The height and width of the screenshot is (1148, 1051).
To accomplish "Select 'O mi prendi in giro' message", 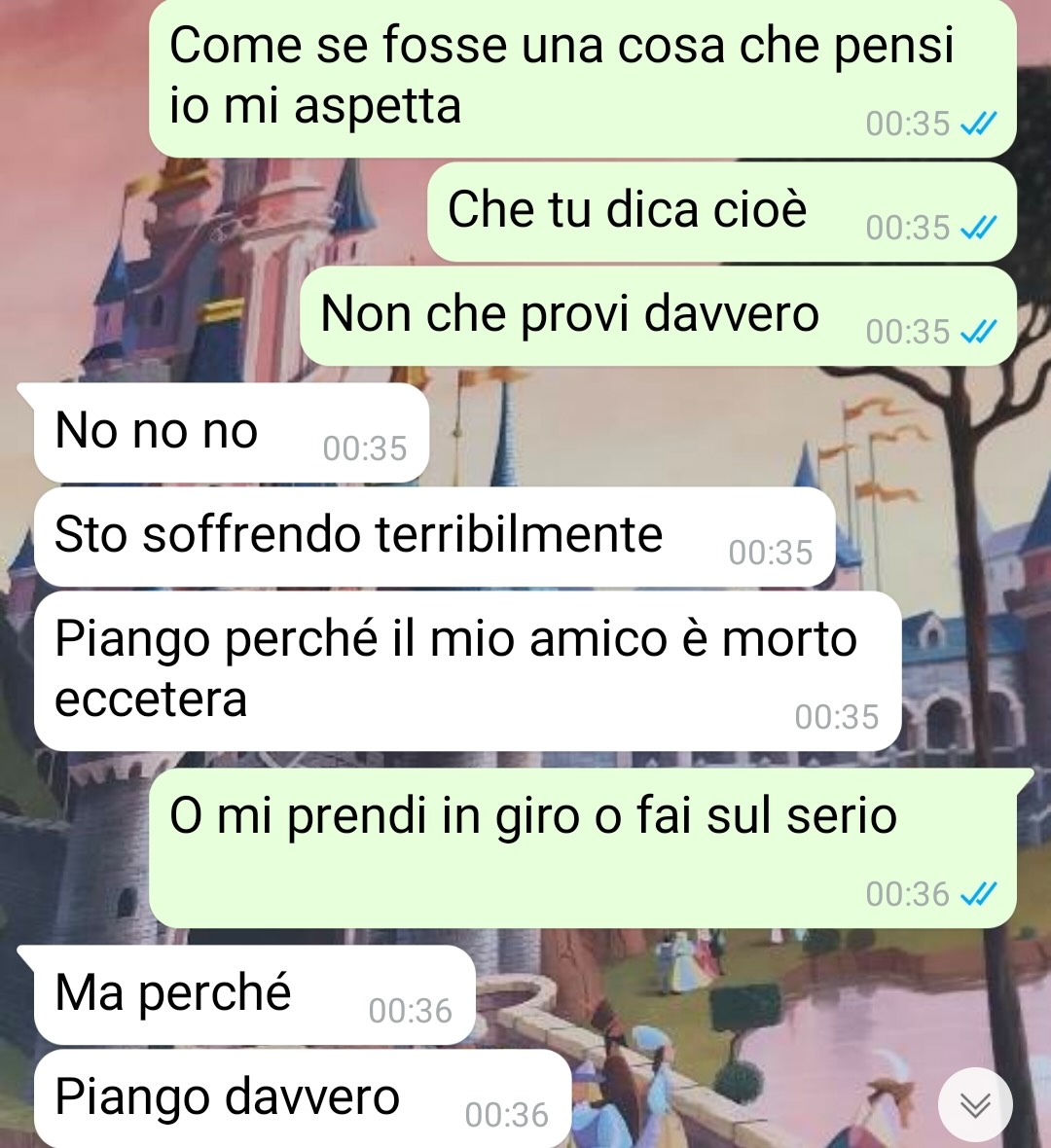I will pos(582,847).
